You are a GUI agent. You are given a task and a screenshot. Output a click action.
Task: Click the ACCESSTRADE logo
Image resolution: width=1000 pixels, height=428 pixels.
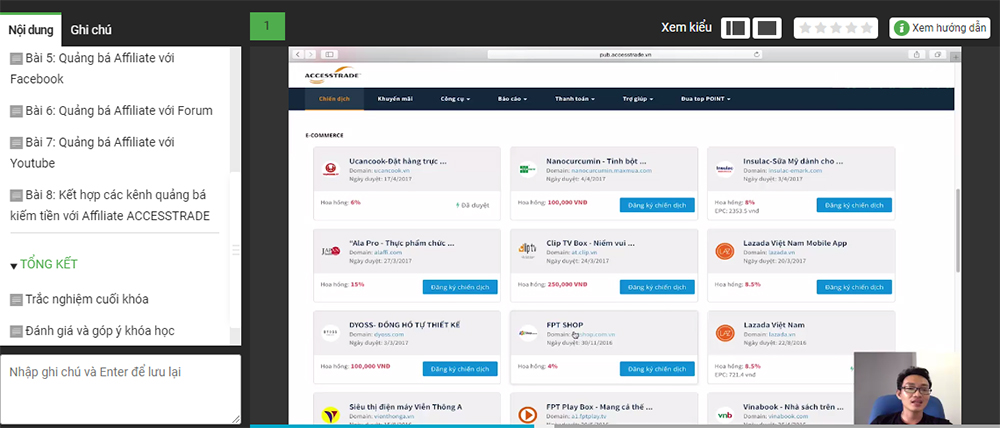333,75
